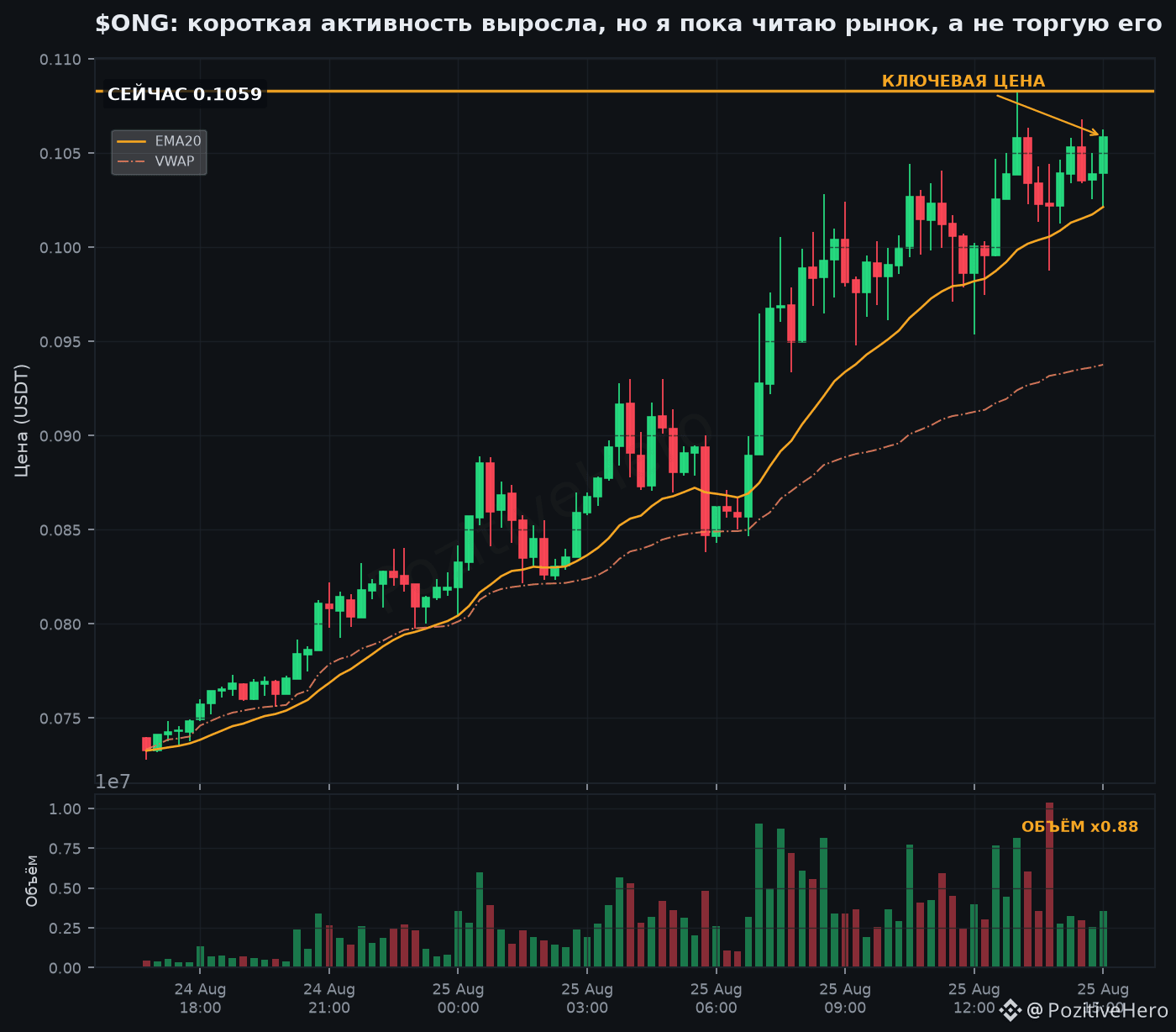Click the СЕЙЧАС 0.1059 current price label
The width and height of the screenshot is (1176, 1032).
185,94
